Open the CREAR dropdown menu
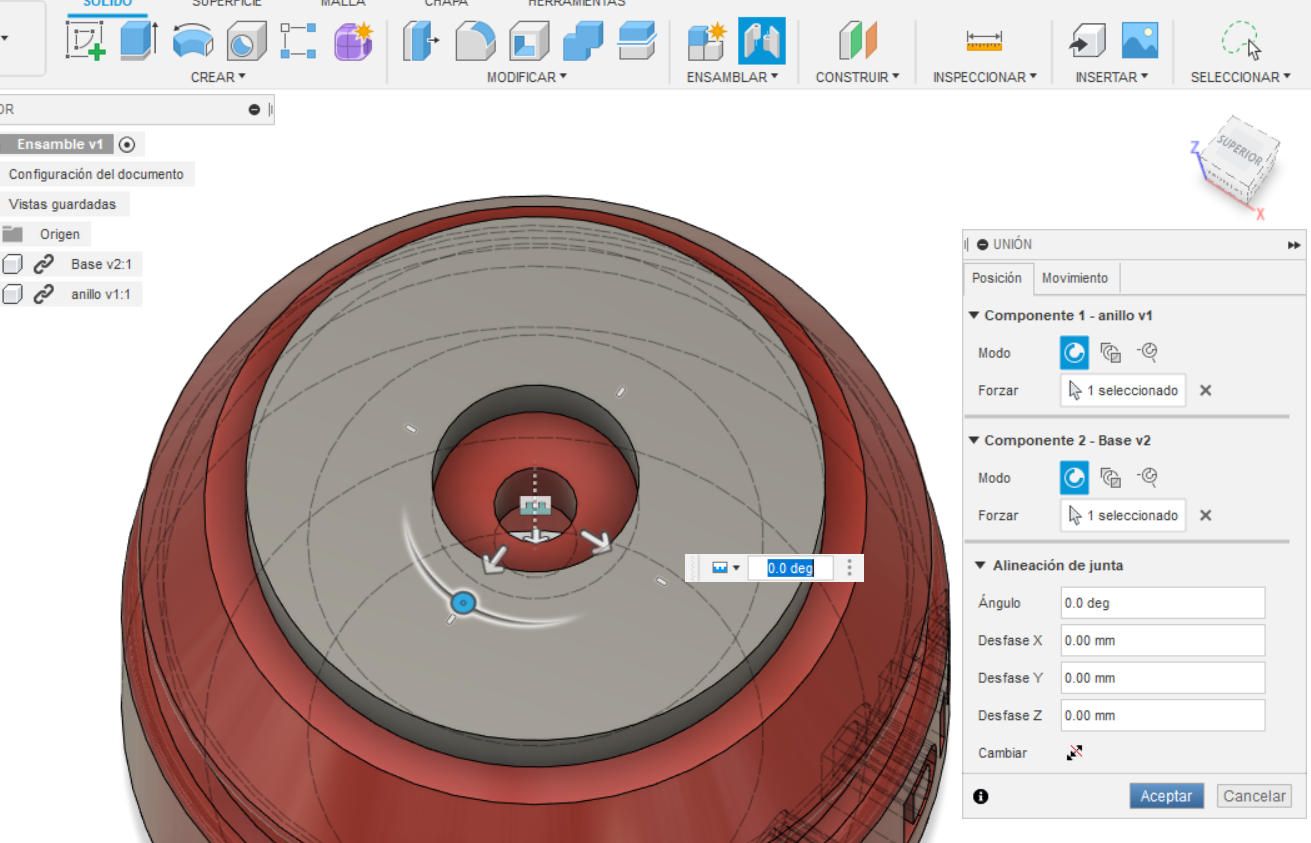The width and height of the screenshot is (1311, 843). pos(218,77)
